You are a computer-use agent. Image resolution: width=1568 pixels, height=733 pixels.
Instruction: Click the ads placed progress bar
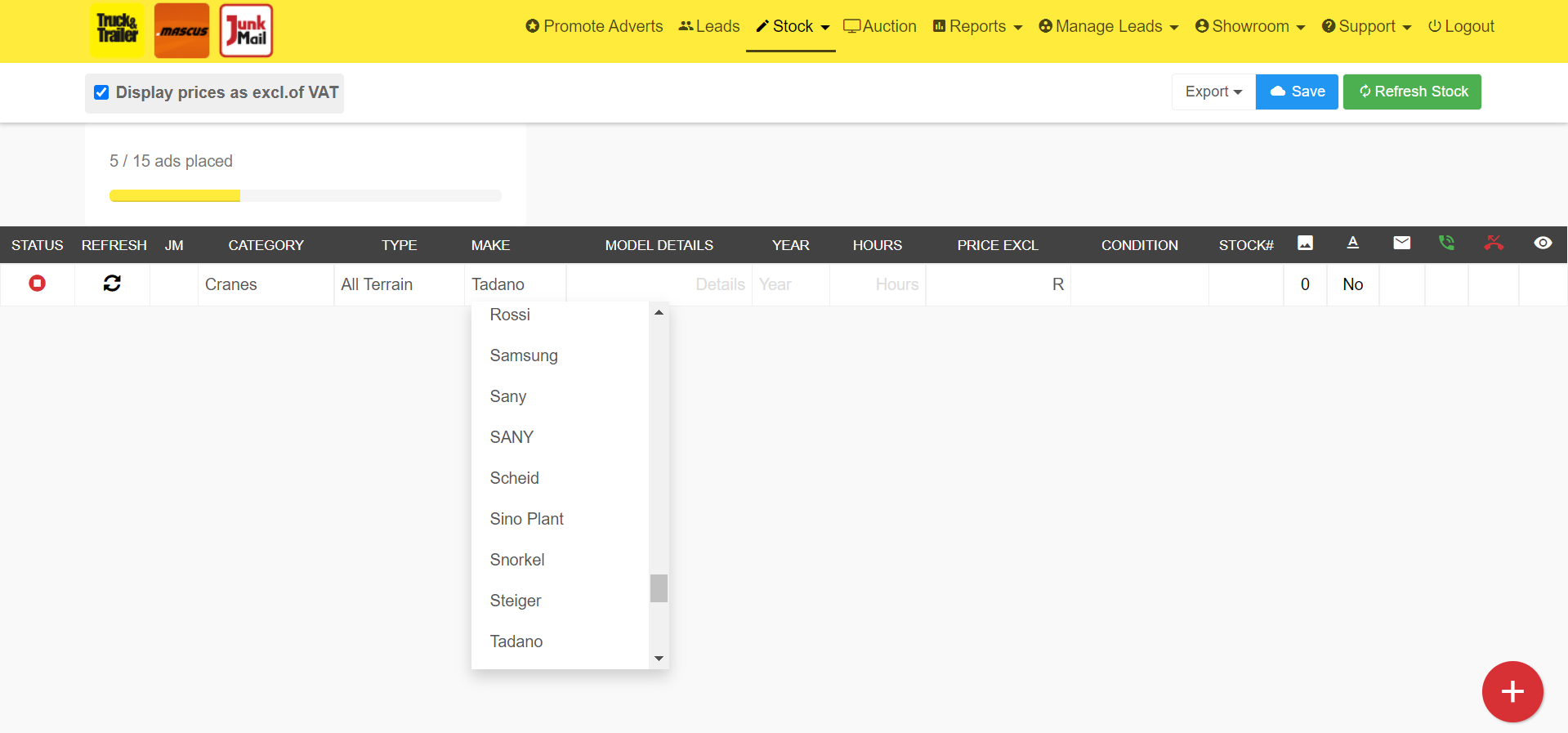(x=306, y=195)
